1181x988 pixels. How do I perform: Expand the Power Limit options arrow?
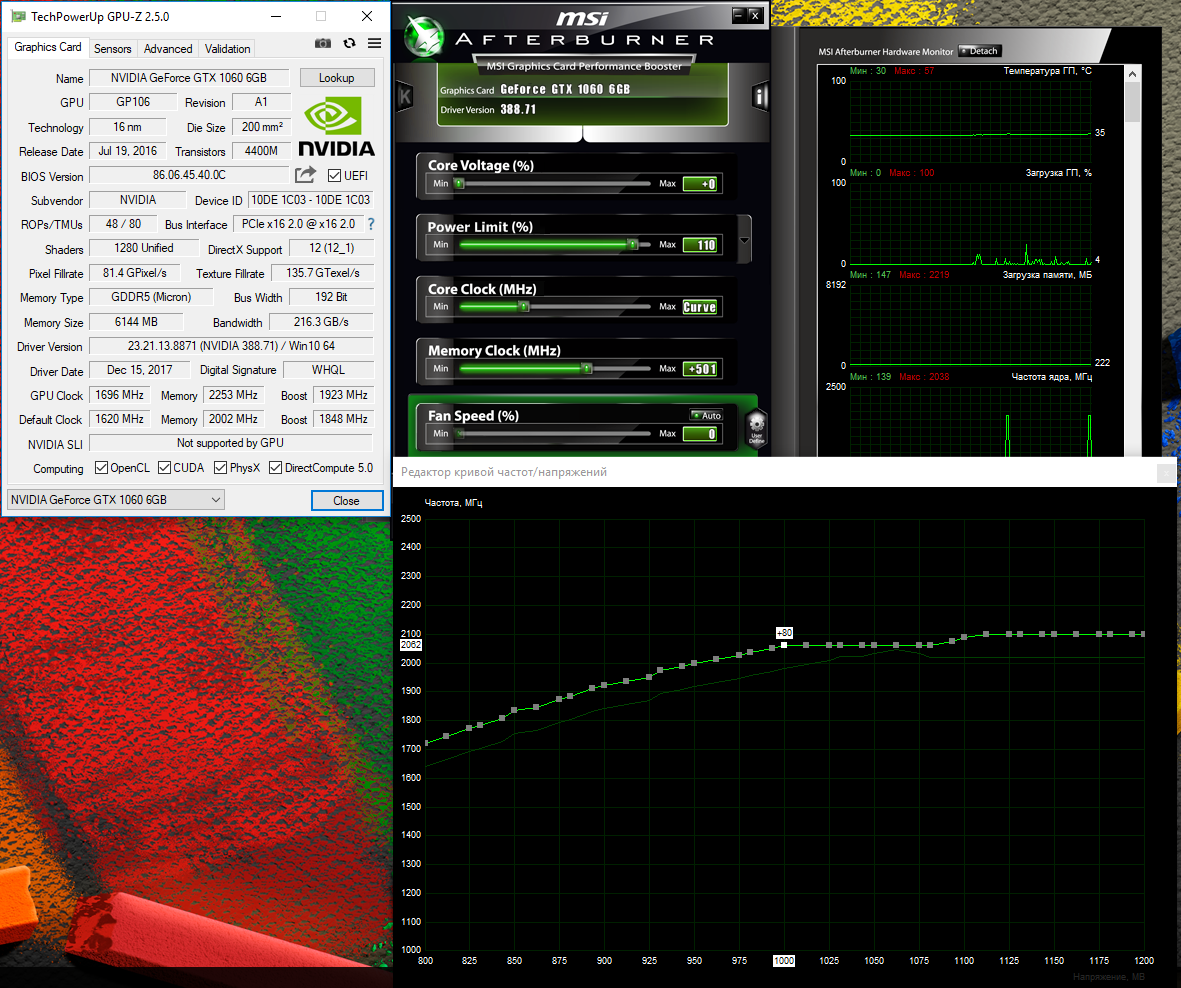[x=744, y=240]
